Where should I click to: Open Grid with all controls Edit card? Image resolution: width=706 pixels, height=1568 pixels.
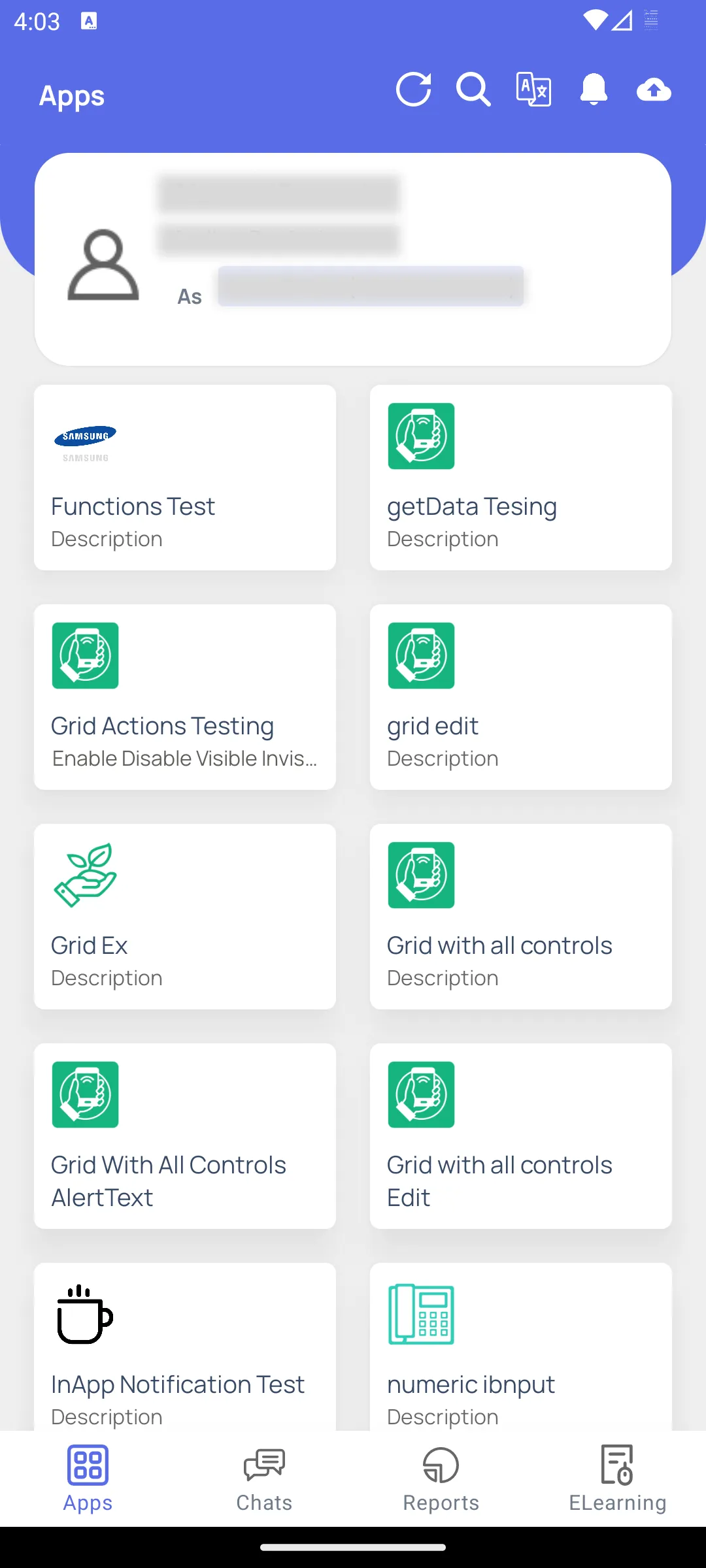click(521, 1136)
